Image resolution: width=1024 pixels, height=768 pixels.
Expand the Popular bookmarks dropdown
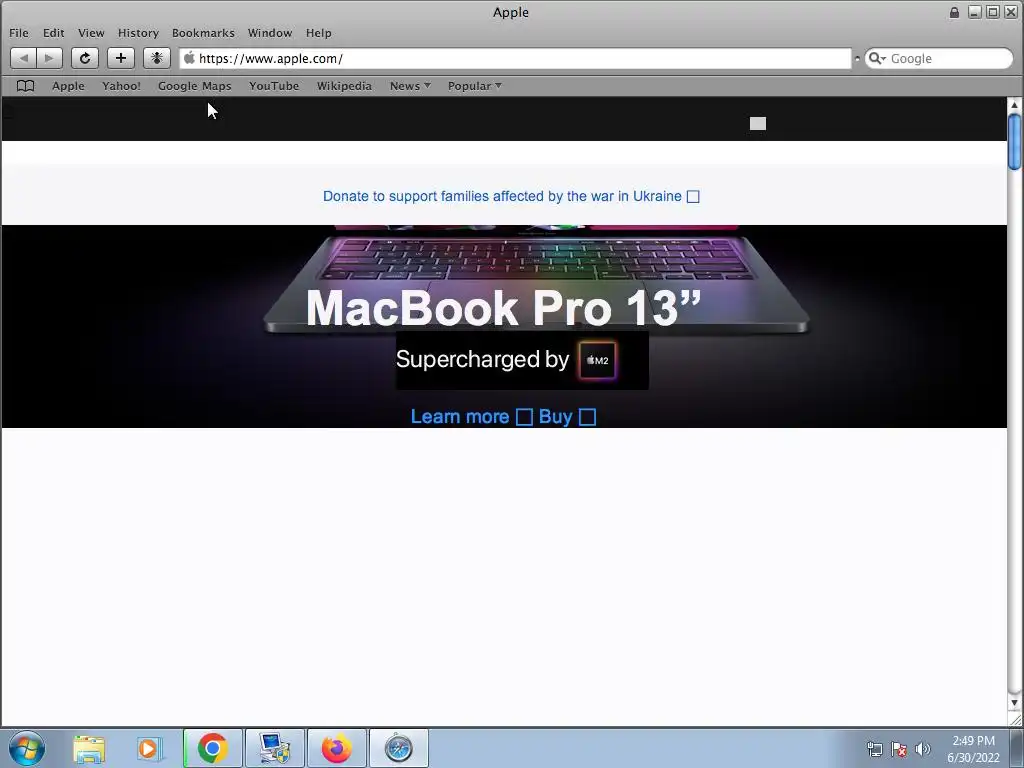pyautogui.click(x=475, y=86)
